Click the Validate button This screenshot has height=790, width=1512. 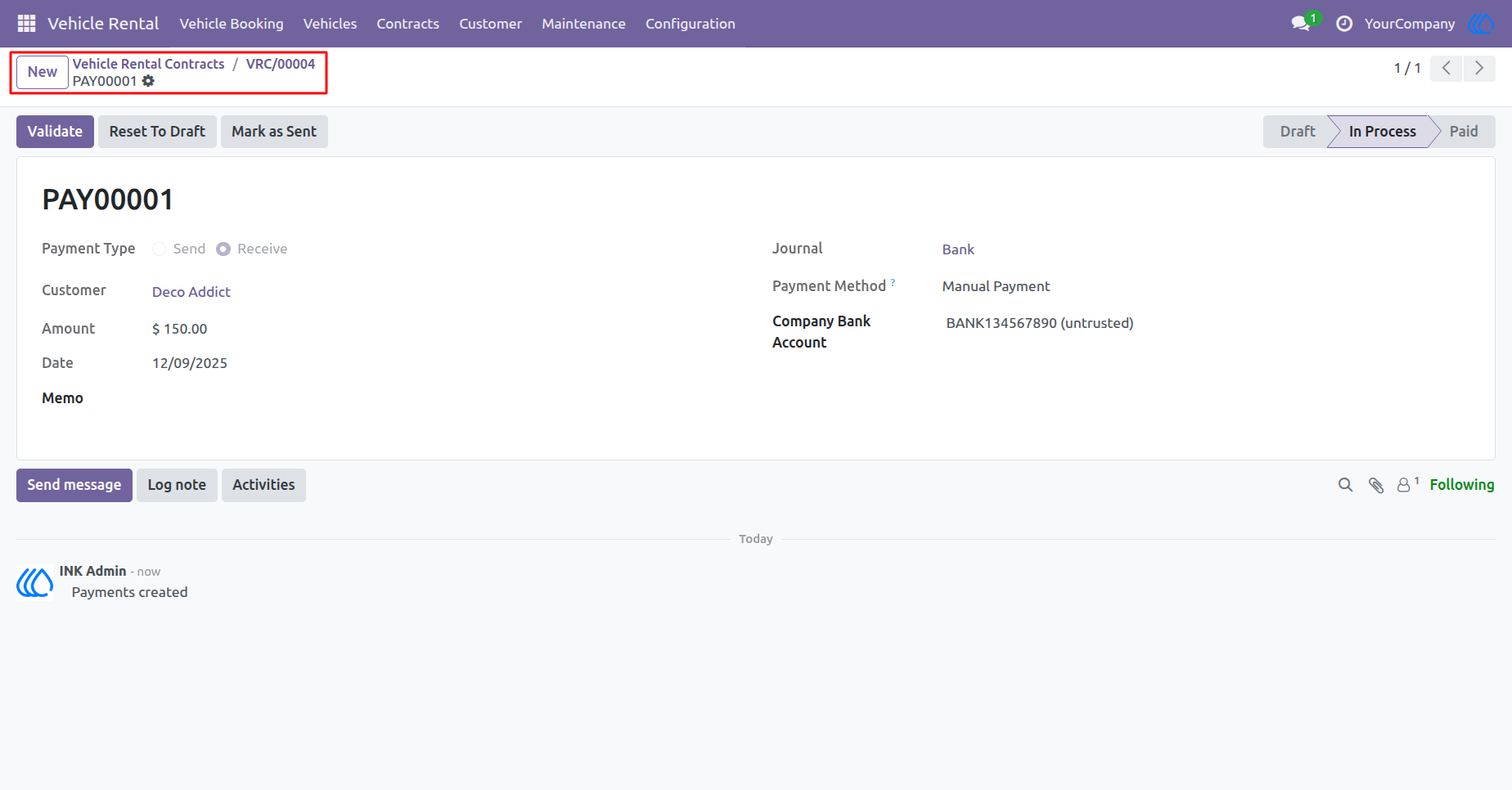coord(55,132)
